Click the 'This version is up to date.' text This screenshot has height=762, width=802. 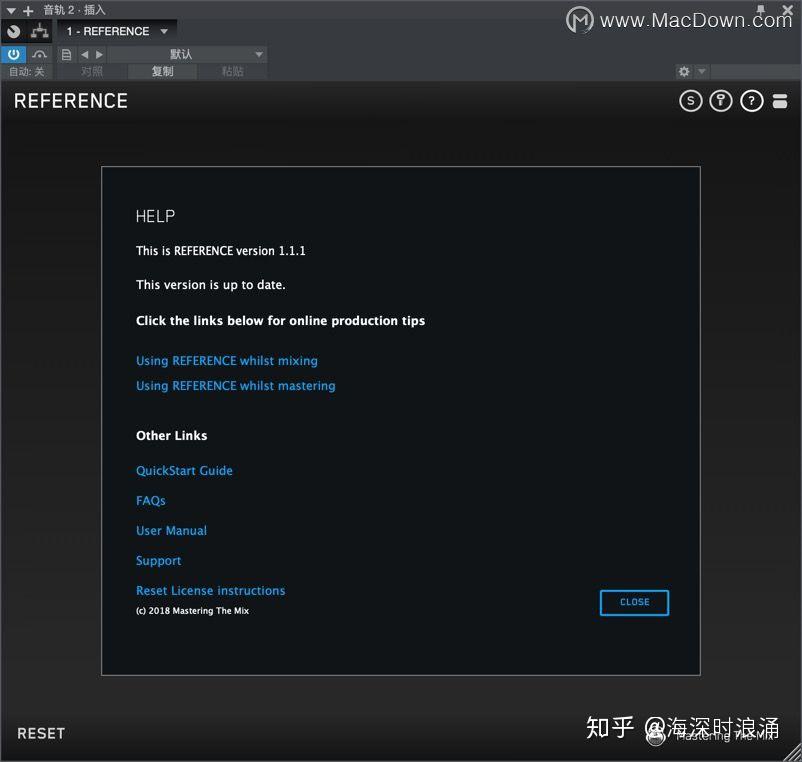click(x=211, y=285)
